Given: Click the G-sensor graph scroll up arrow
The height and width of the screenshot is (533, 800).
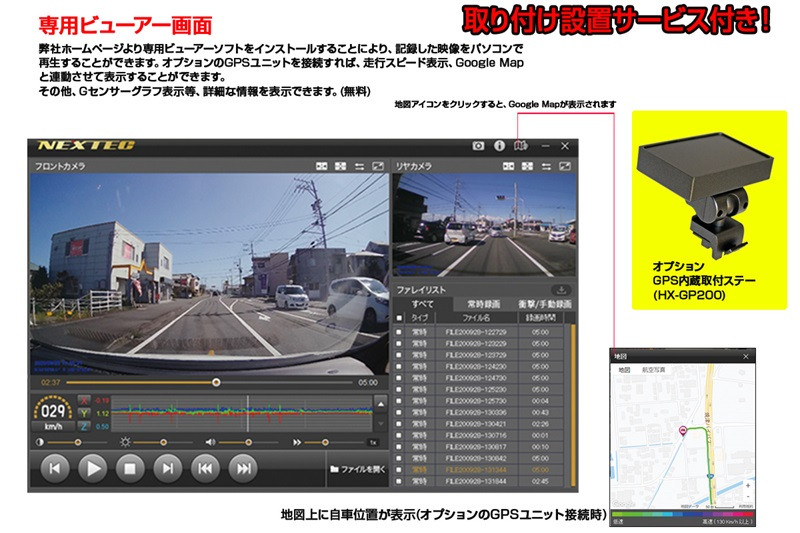Looking at the screenshot, I should coord(380,402).
